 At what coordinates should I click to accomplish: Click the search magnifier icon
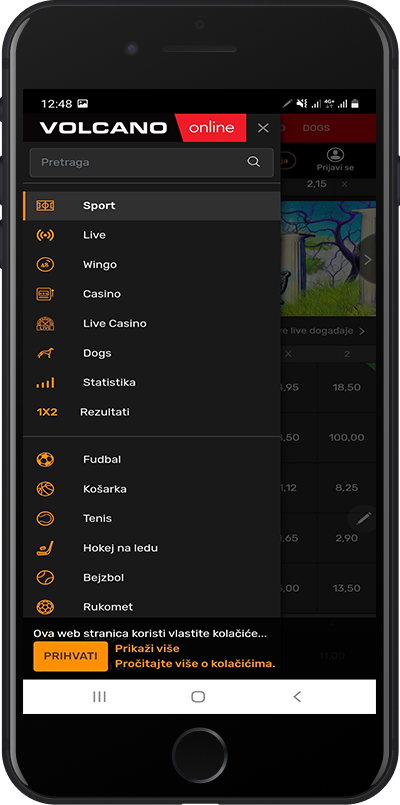[253, 162]
